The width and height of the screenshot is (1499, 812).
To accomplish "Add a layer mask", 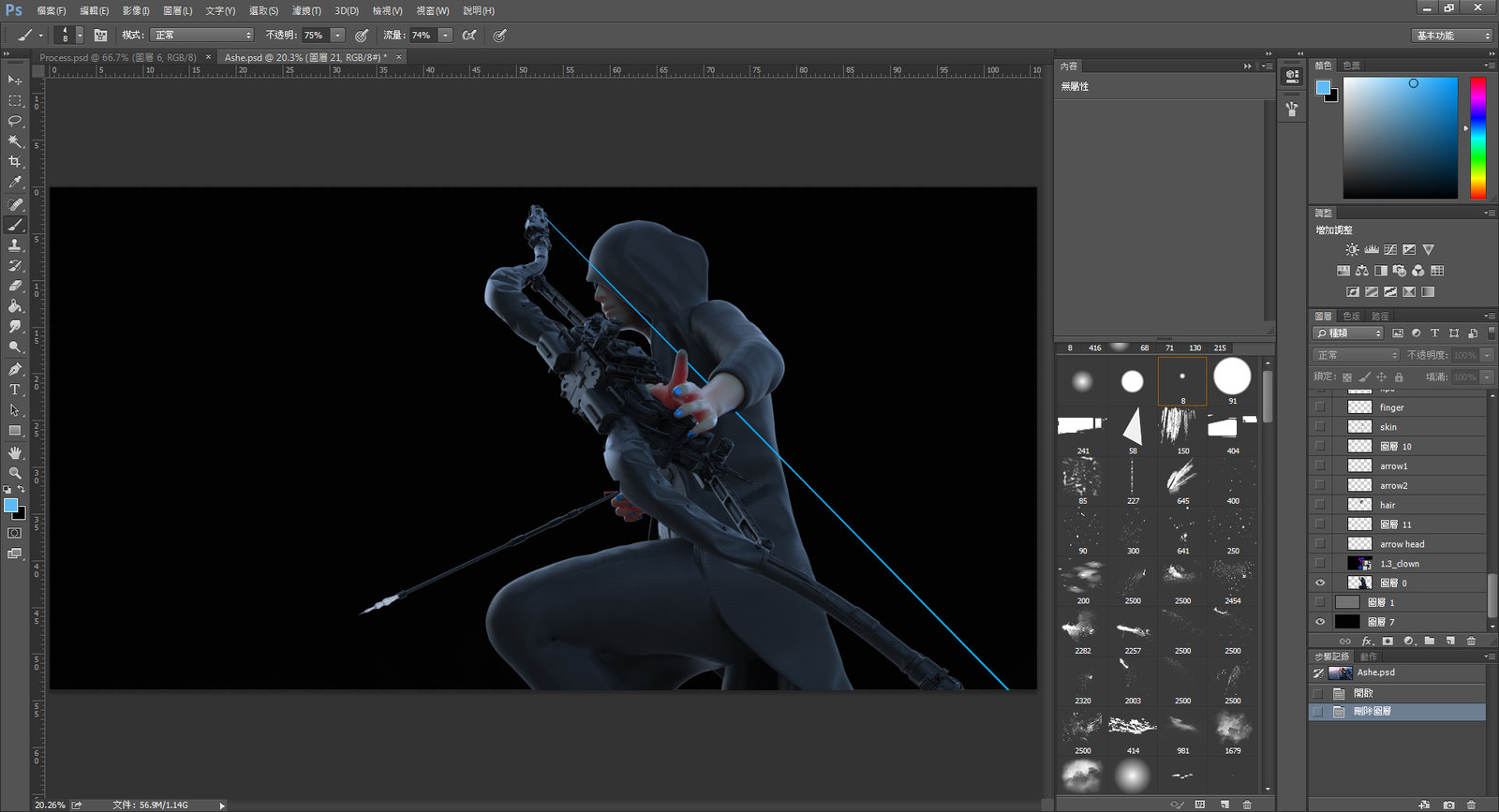I will (x=1388, y=641).
